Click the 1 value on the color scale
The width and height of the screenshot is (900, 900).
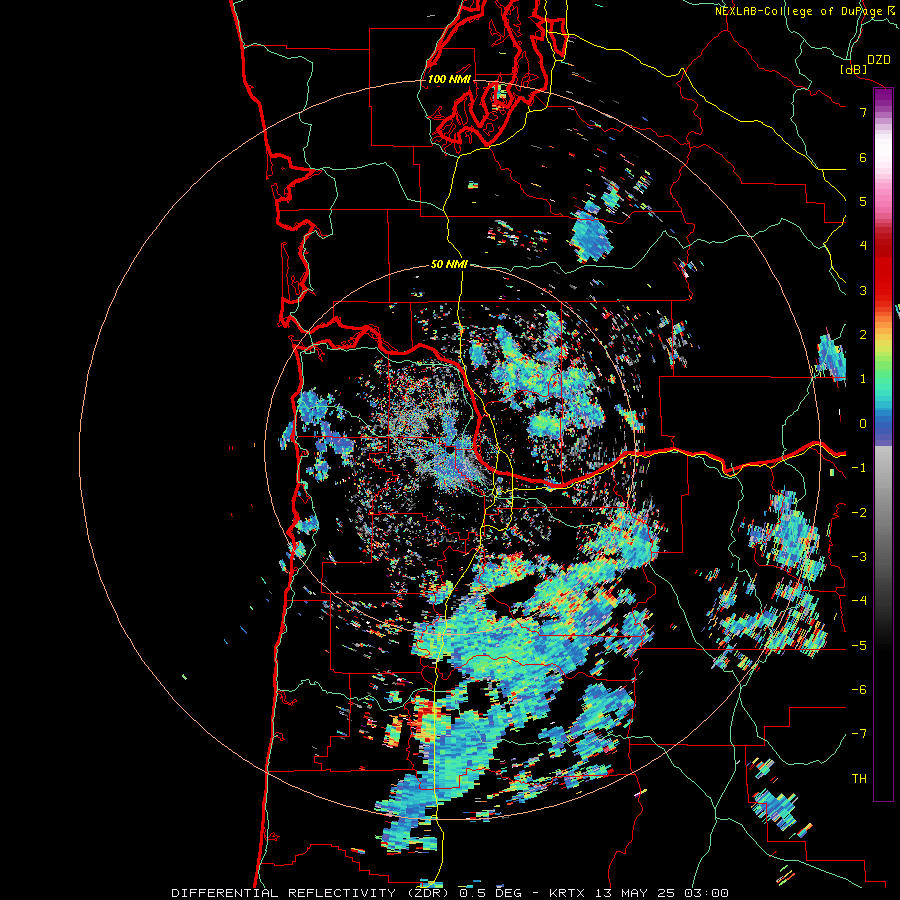click(863, 379)
